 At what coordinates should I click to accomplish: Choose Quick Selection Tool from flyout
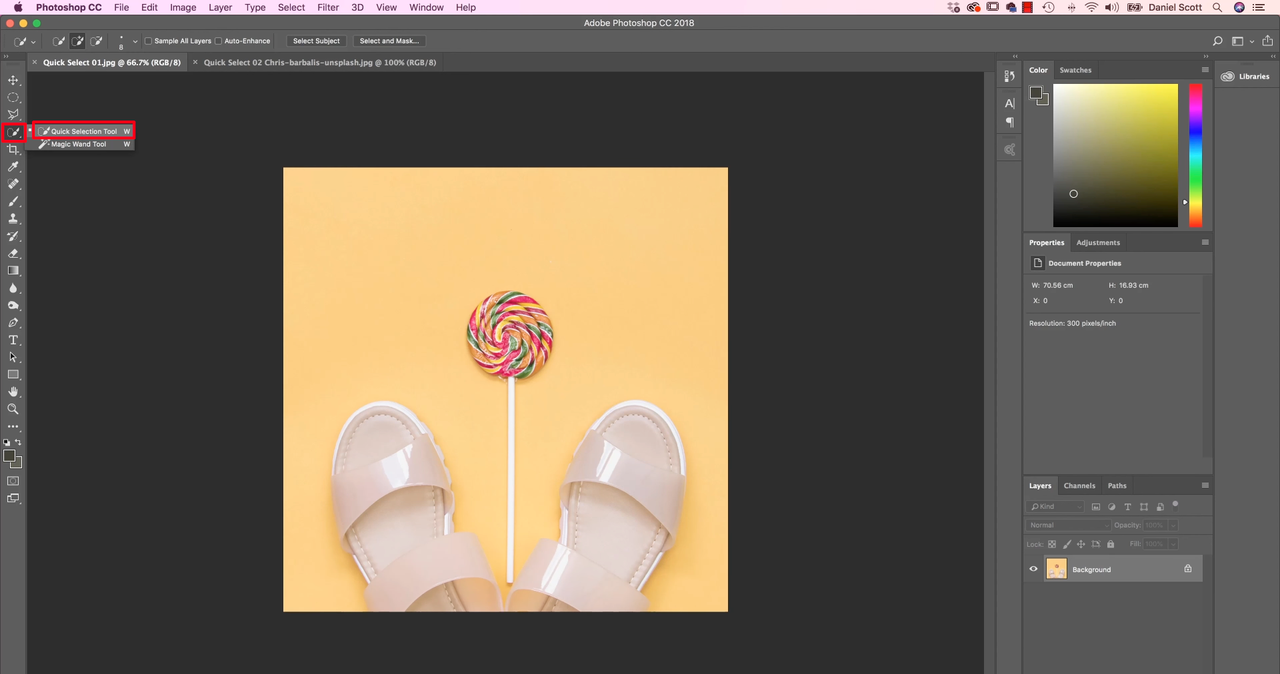tap(84, 131)
